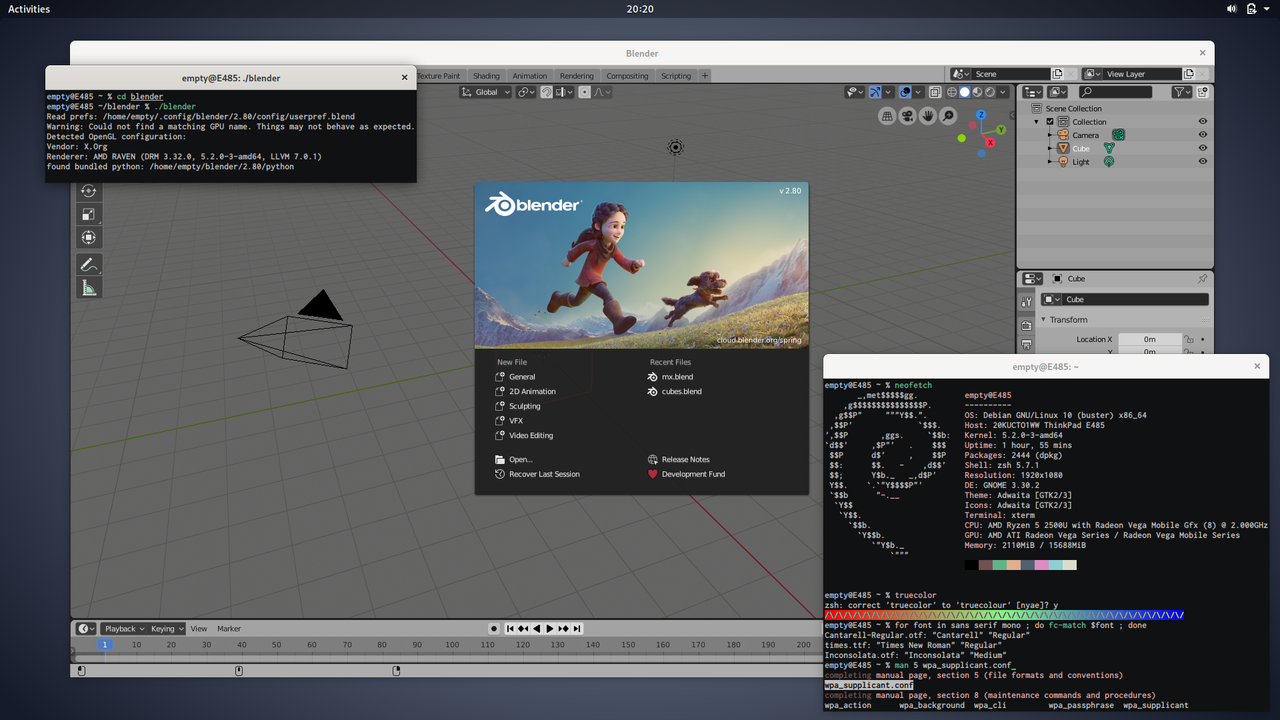Open the Scripting workspace tab
The width and height of the screenshot is (1280, 720).
pyautogui.click(x=676, y=76)
